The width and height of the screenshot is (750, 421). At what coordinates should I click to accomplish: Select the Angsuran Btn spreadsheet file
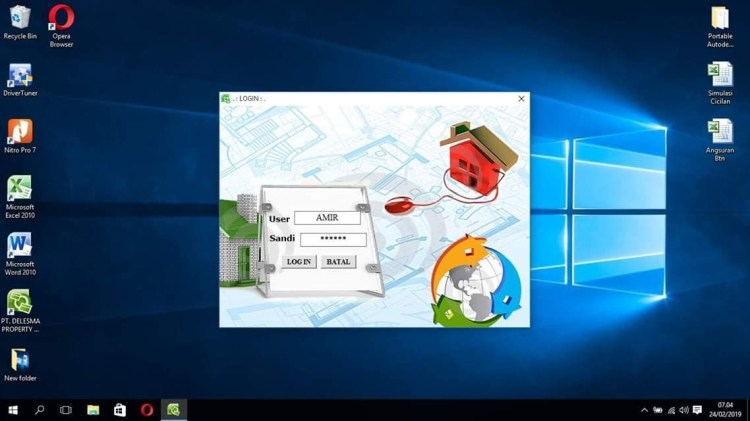tap(720, 132)
